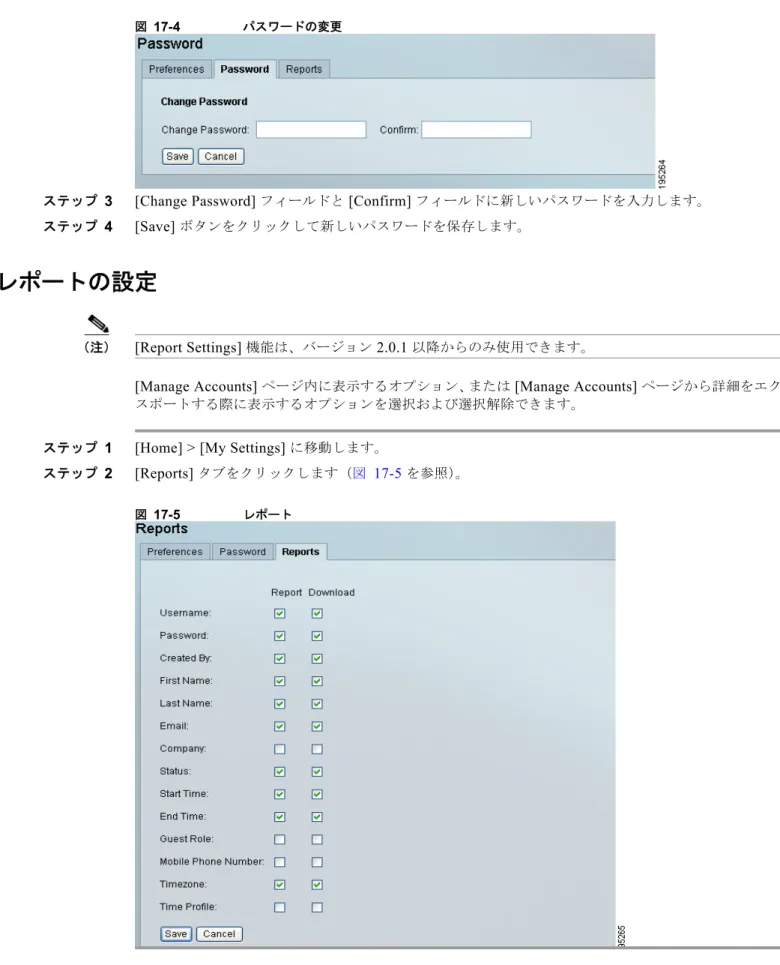
Task: Disable Email Report checkbox
Action: (x=279, y=726)
